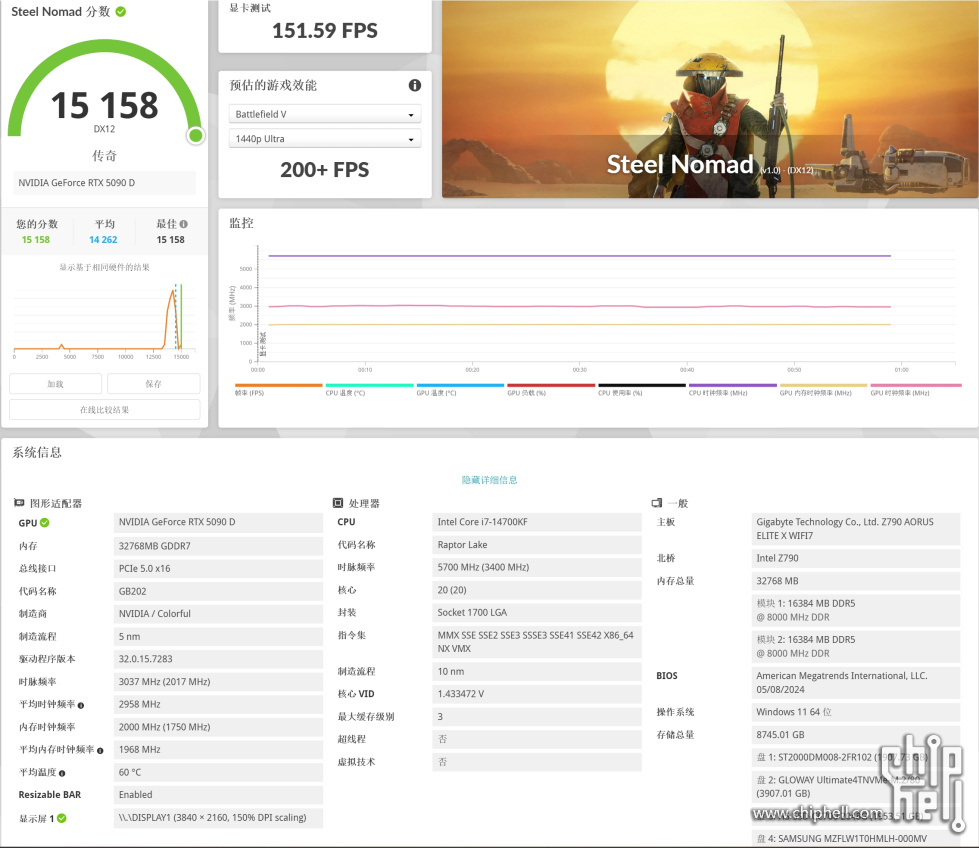Toggle the yellow GPU memory clock legend

pyautogui.click(x=824, y=385)
